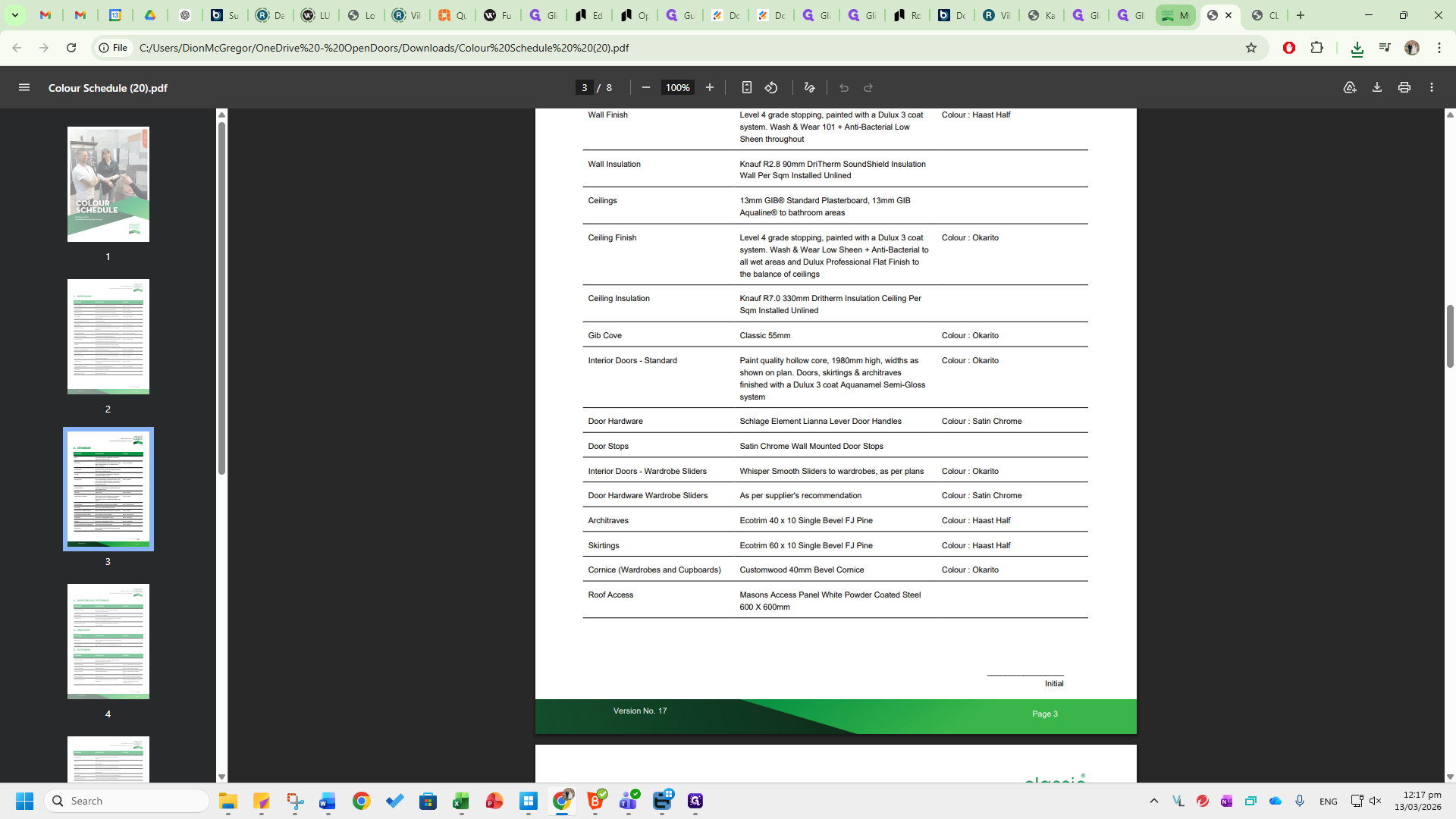This screenshot has width=1456, height=819.
Task: Click the zoom in plus button
Action: [710, 88]
